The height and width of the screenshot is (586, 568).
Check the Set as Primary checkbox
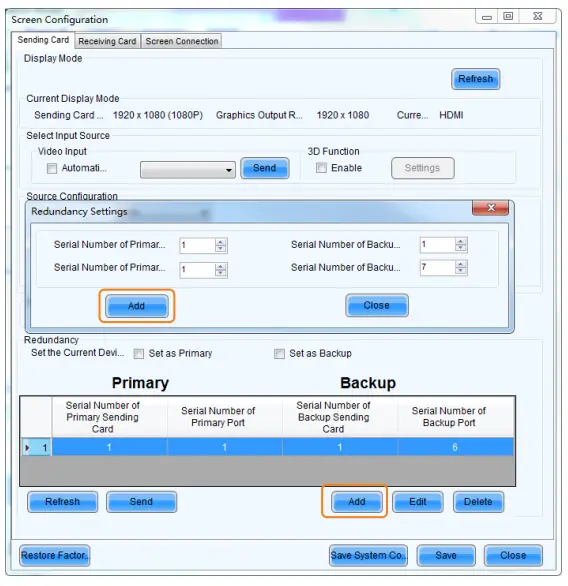[x=139, y=354]
